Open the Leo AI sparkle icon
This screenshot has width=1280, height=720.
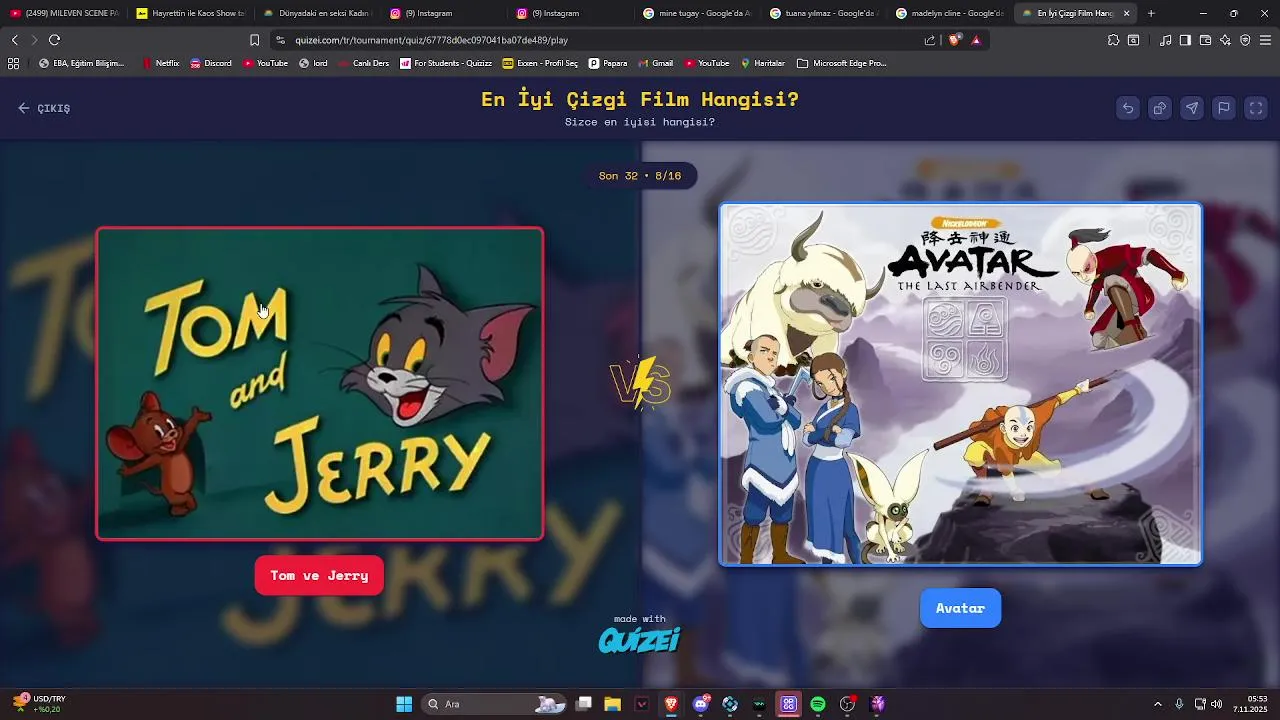[1225, 40]
